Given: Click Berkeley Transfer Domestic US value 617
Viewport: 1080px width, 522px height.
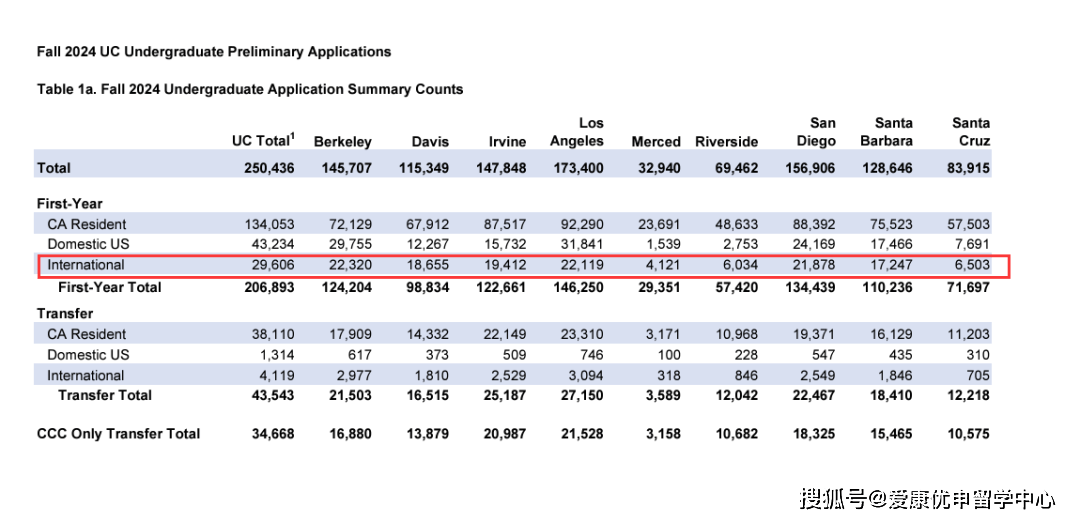Looking at the screenshot, I should (360, 355).
